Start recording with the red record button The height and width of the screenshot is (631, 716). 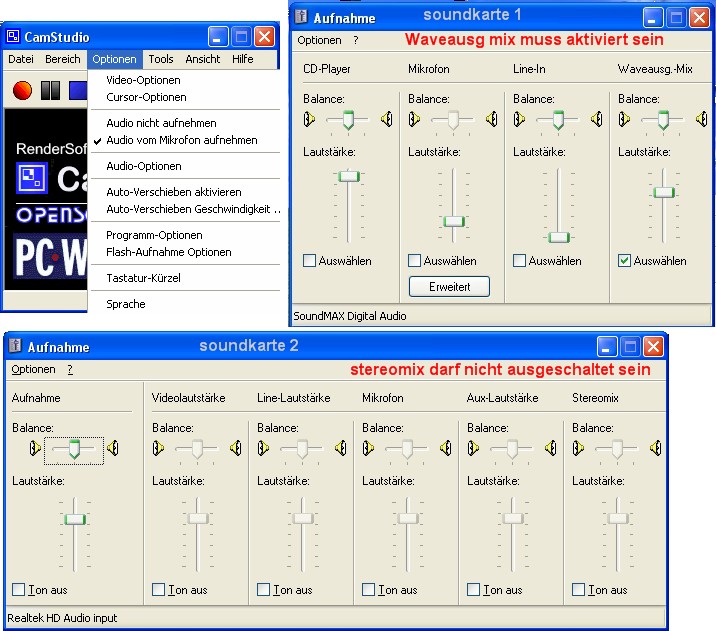(x=22, y=90)
